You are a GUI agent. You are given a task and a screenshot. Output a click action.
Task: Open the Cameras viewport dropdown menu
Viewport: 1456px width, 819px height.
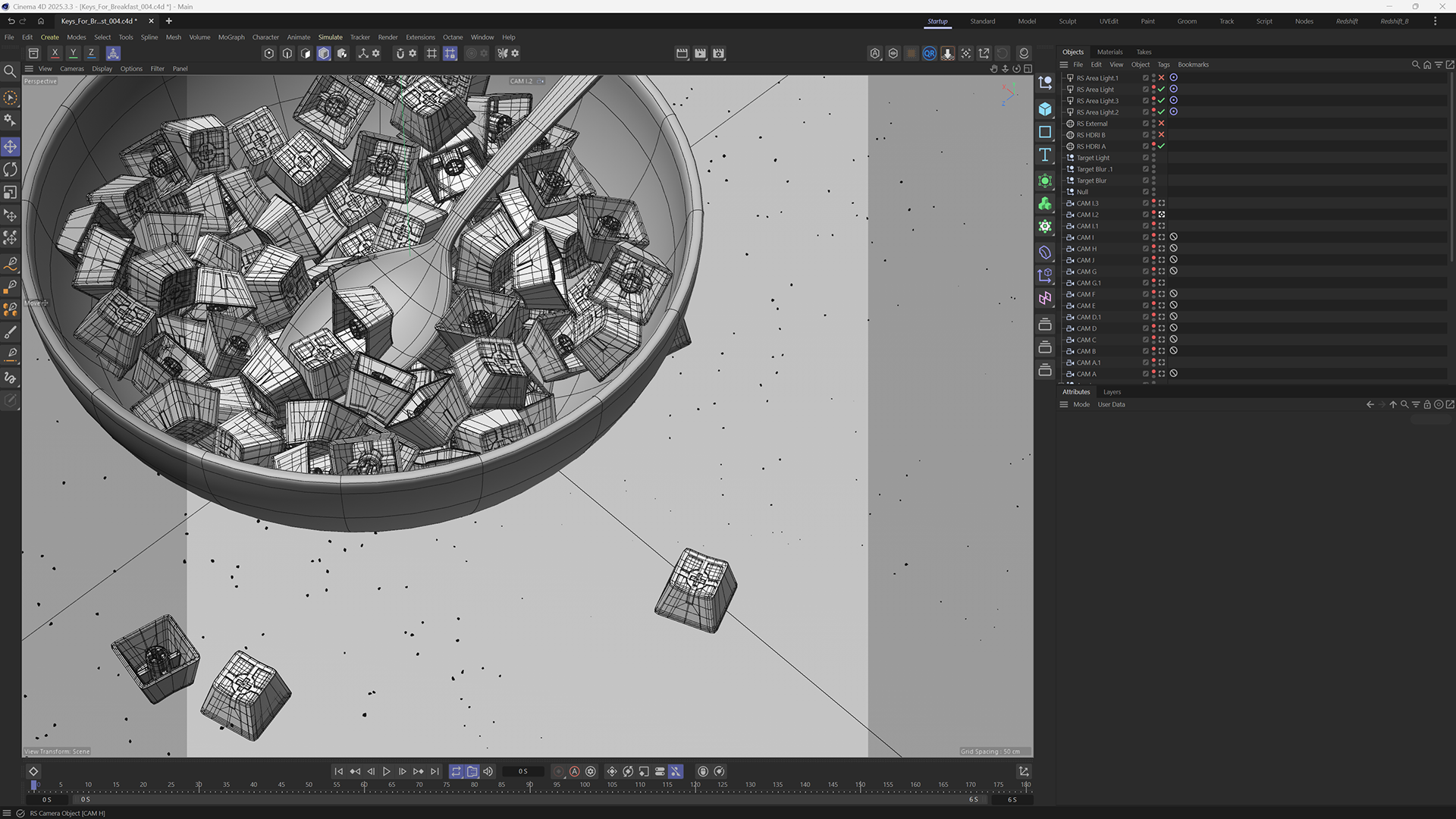(72, 69)
